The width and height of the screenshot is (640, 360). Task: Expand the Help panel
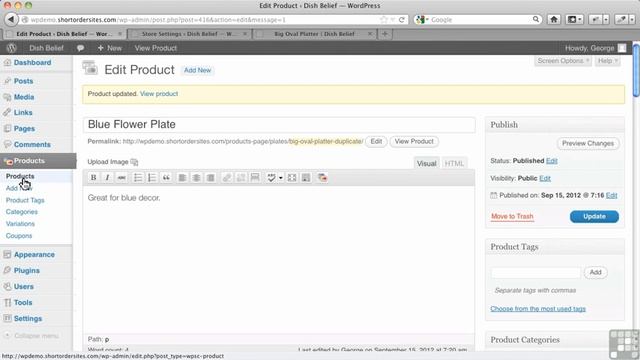click(607, 61)
